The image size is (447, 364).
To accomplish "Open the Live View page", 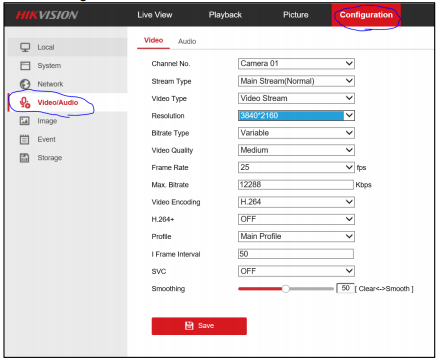I will click(155, 15).
